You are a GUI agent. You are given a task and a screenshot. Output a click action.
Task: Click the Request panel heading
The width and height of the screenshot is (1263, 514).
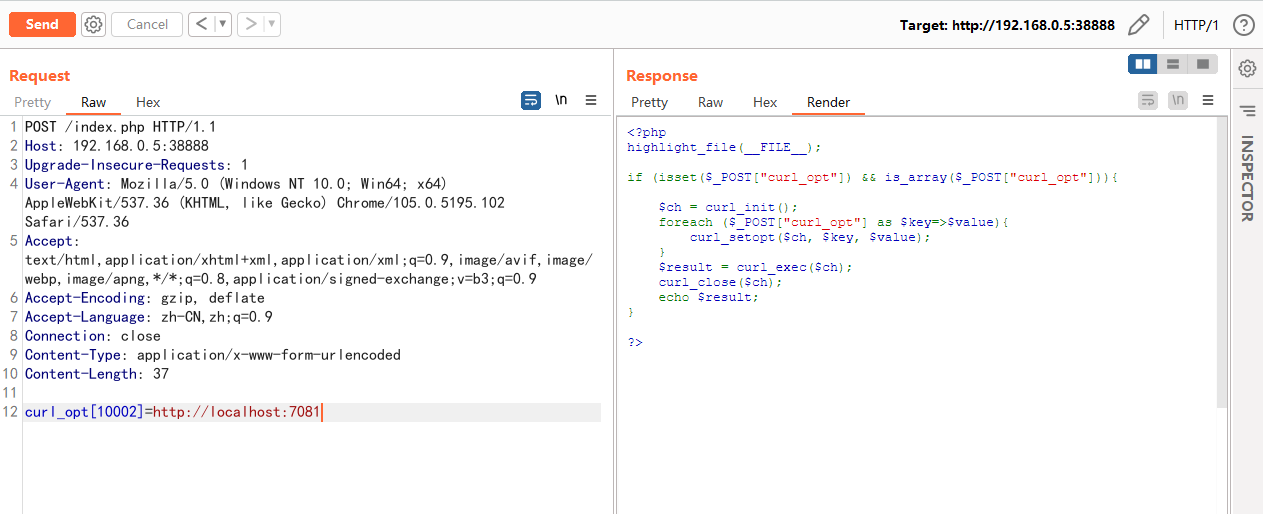click(40, 76)
